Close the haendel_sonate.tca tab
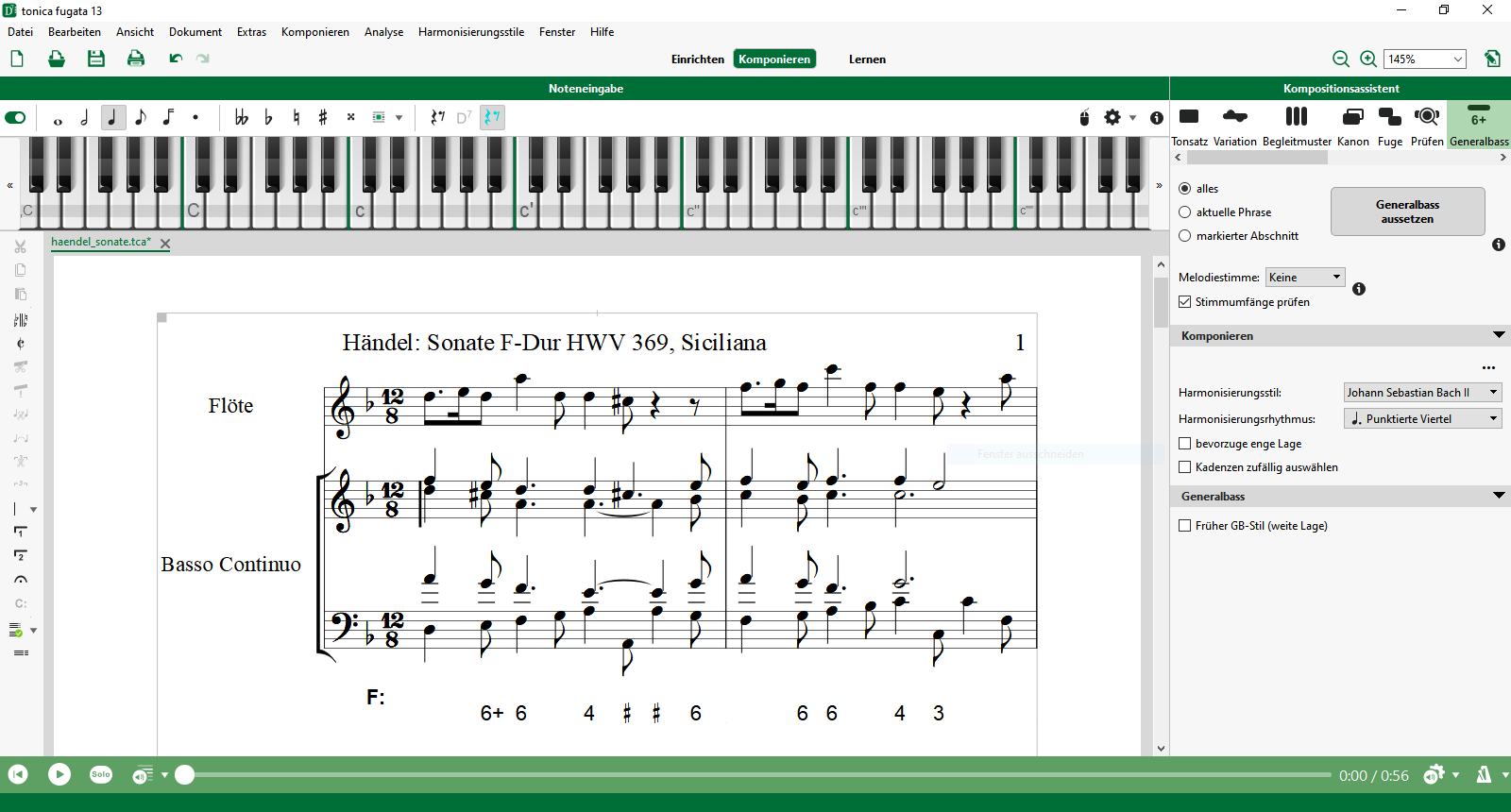Viewport: 1511px width, 812px height. (x=165, y=244)
